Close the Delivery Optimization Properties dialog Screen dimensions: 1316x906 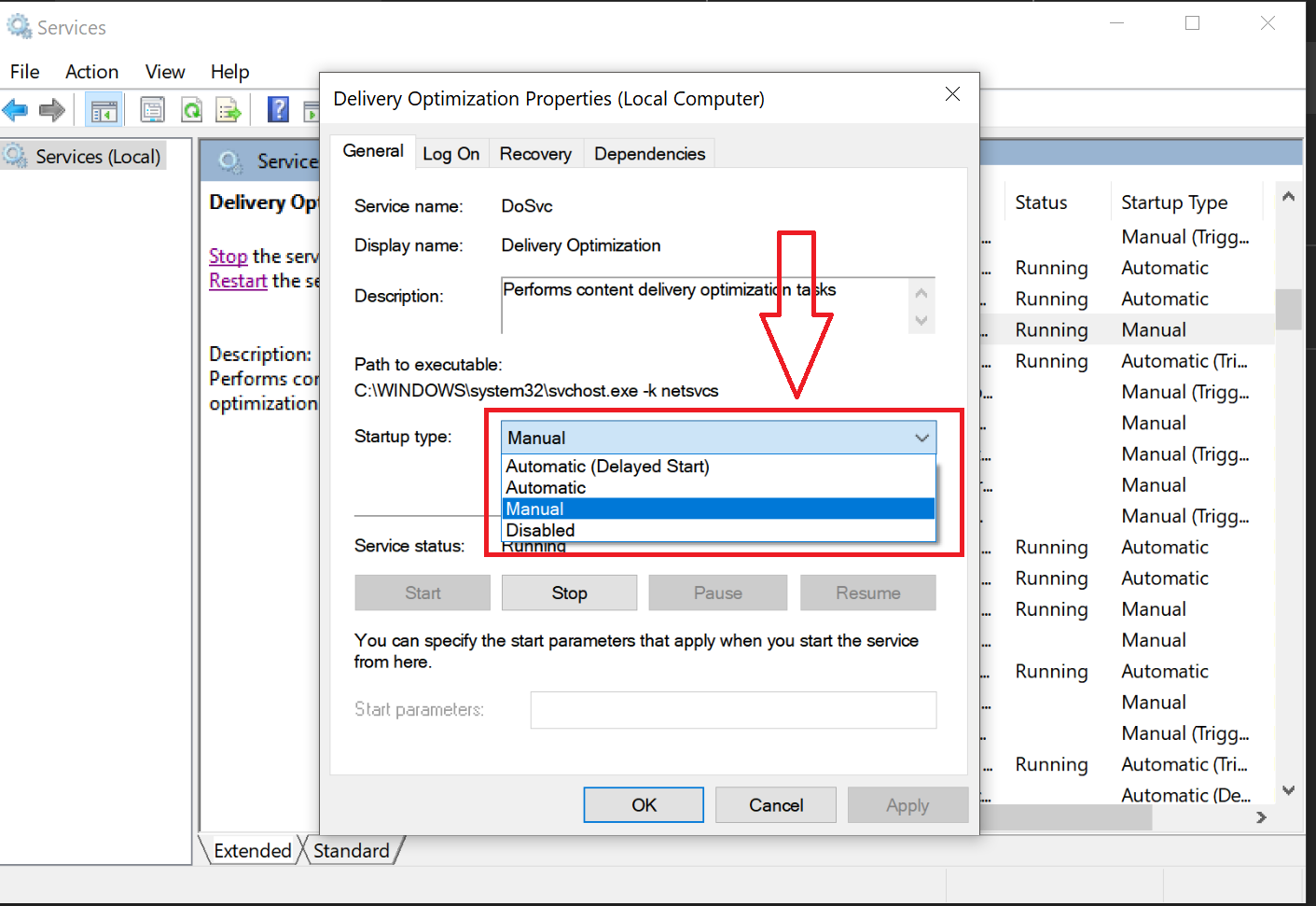click(x=952, y=94)
